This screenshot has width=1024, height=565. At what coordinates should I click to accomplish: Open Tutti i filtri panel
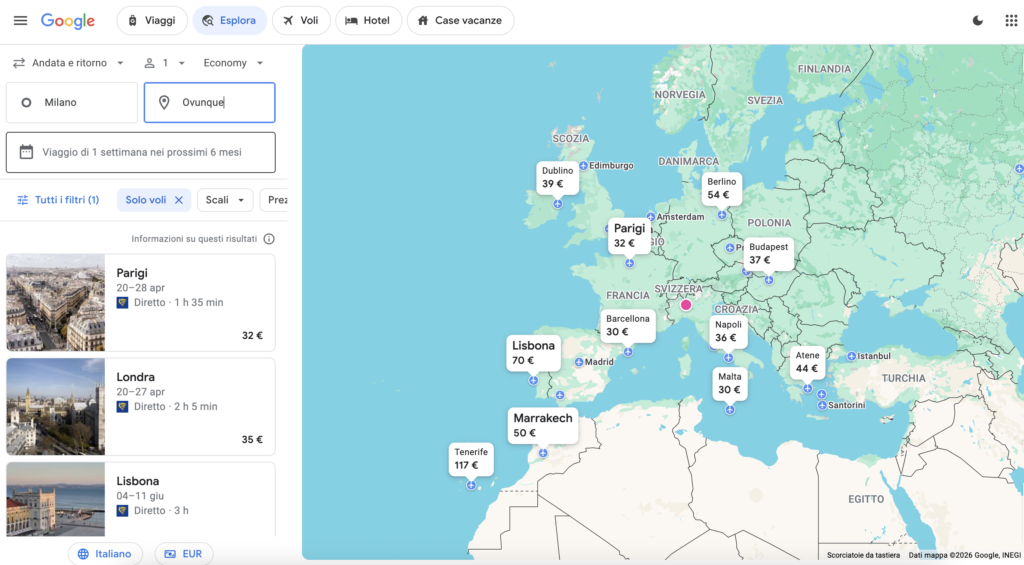pyautogui.click(x=58, y=200)
